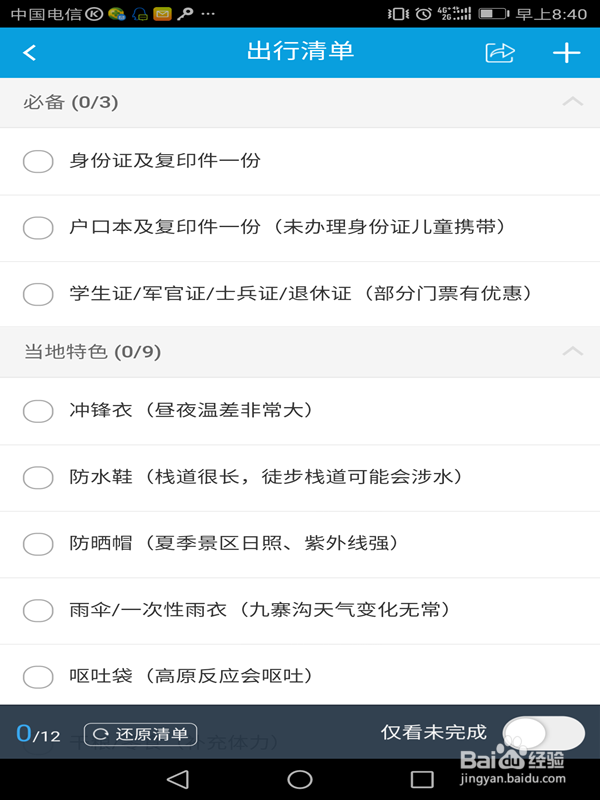This screenshot has height=800, width=600.
Task: Tap the Android back navigation icon
Action: point(177,779)
